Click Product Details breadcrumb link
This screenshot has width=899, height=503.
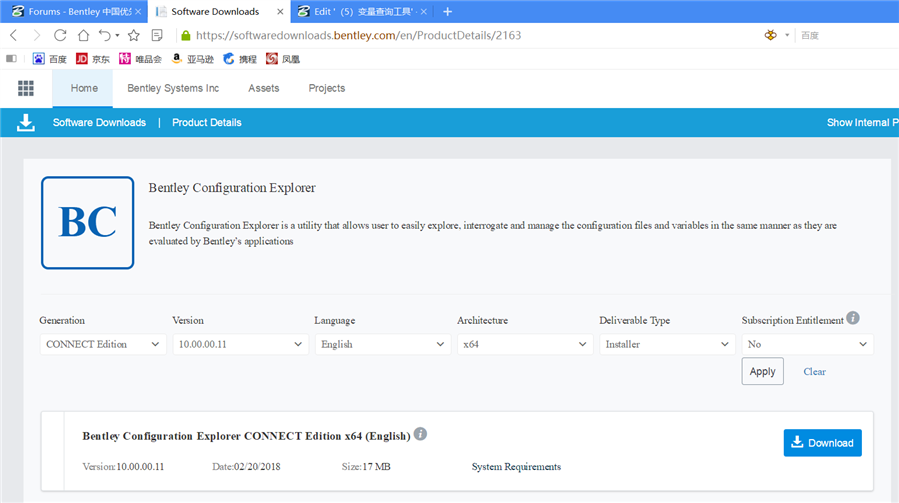206,123
